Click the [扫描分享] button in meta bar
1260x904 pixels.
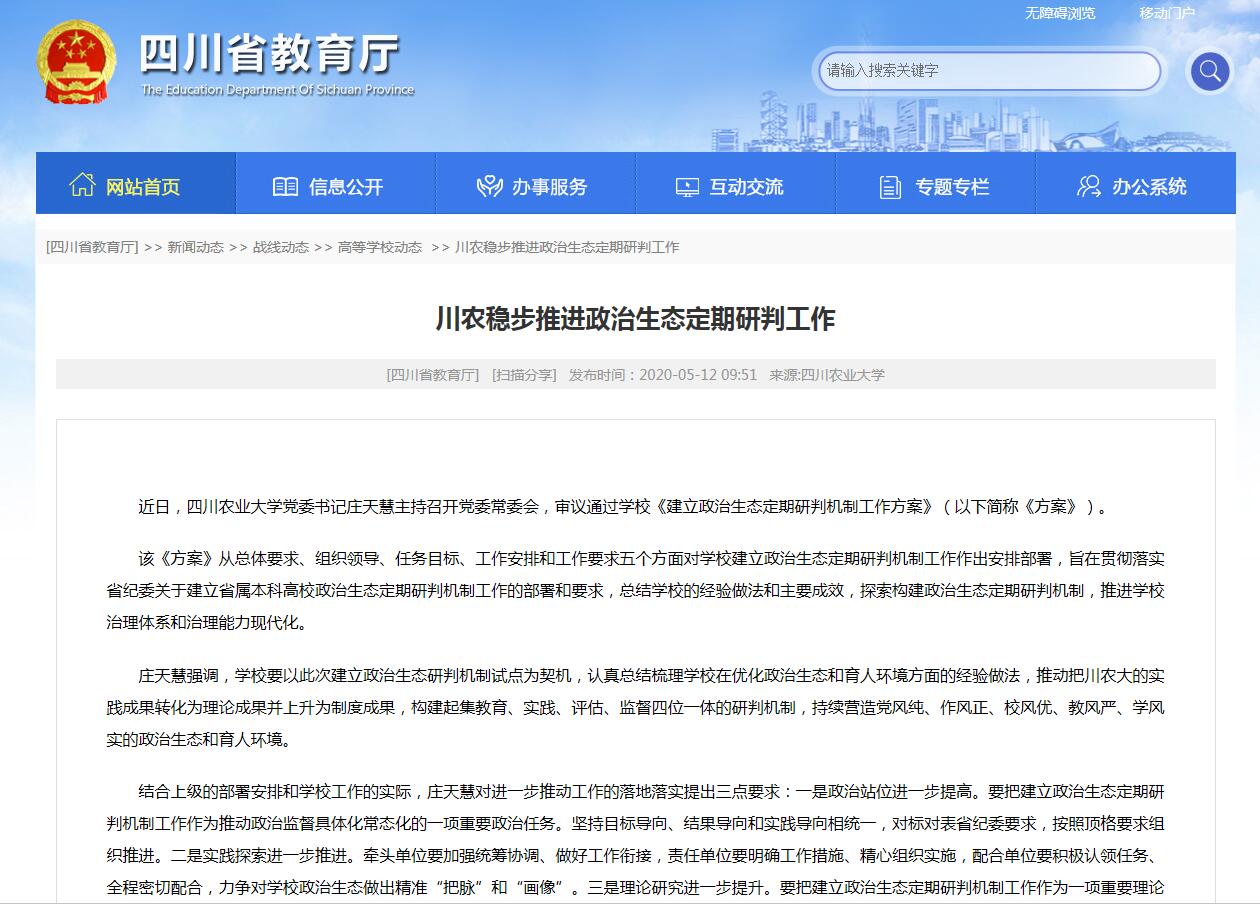pyautogui.click(x=524, y=375)
